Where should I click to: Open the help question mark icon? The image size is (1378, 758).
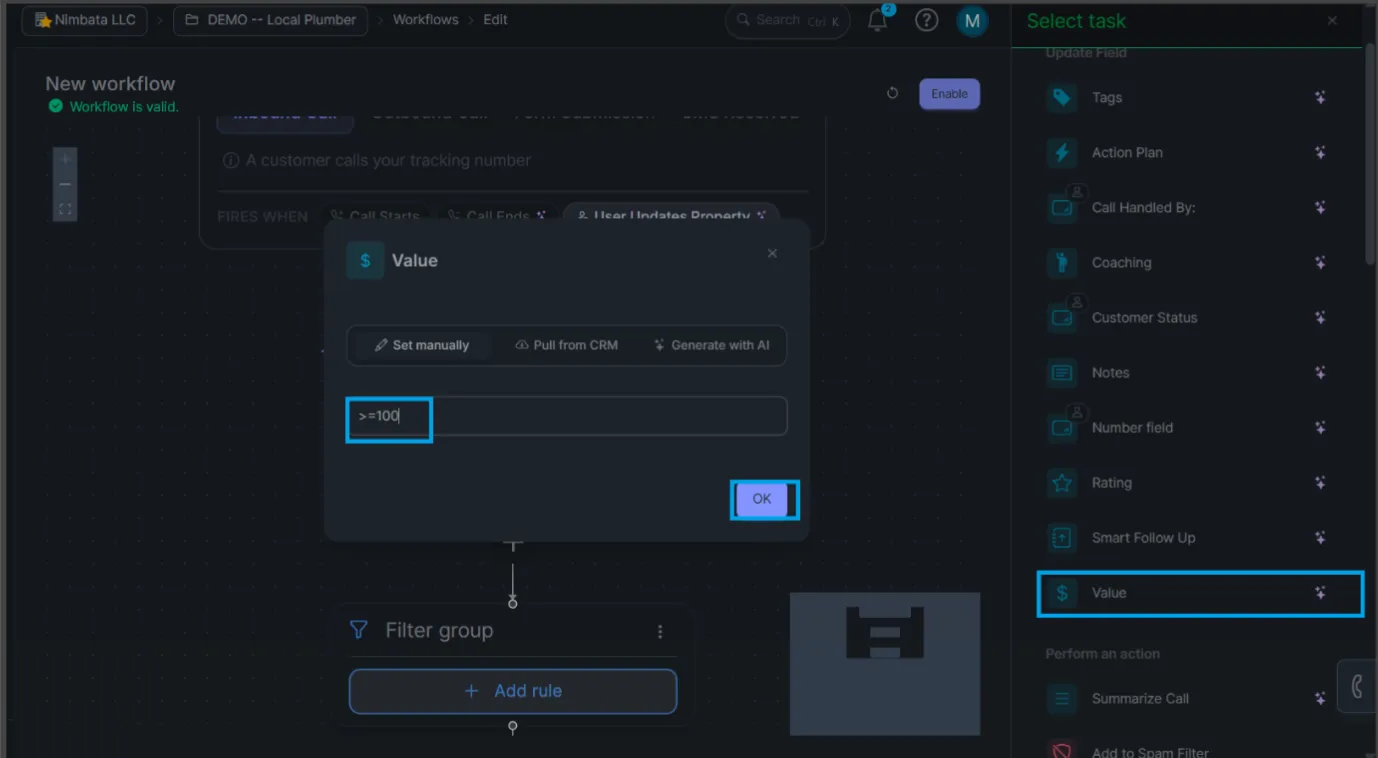[927, 20]
